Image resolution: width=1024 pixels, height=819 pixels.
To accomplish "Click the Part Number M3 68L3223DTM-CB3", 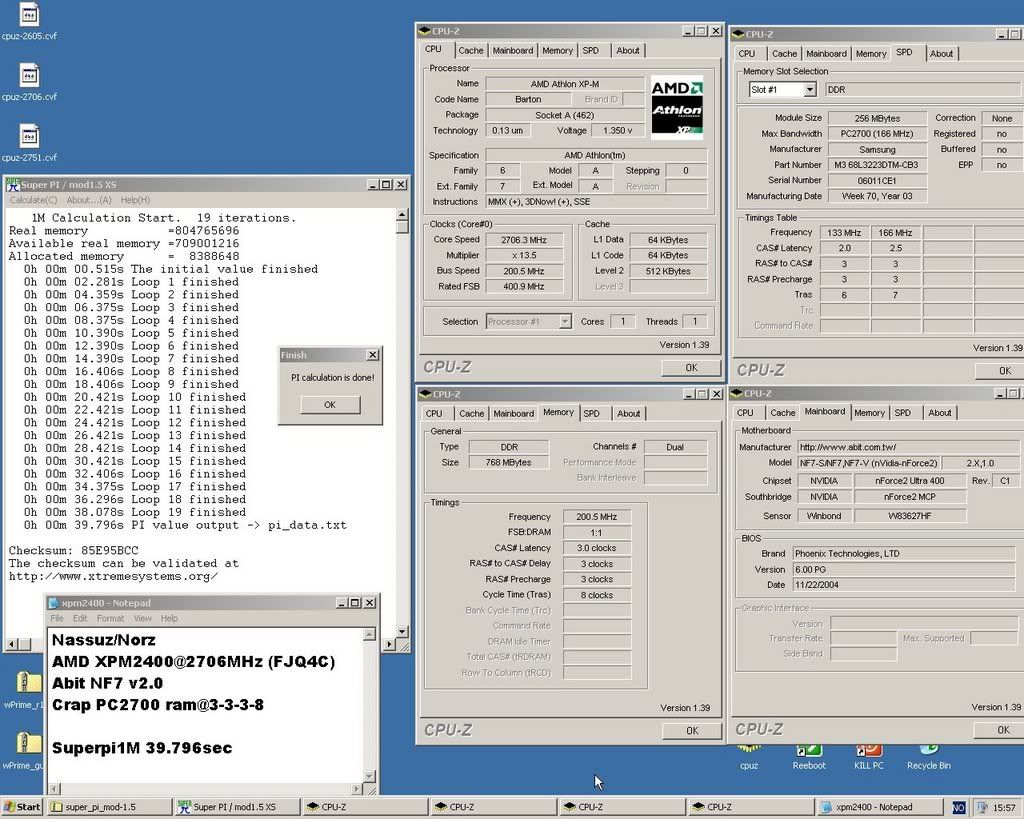I will [876, 165].
